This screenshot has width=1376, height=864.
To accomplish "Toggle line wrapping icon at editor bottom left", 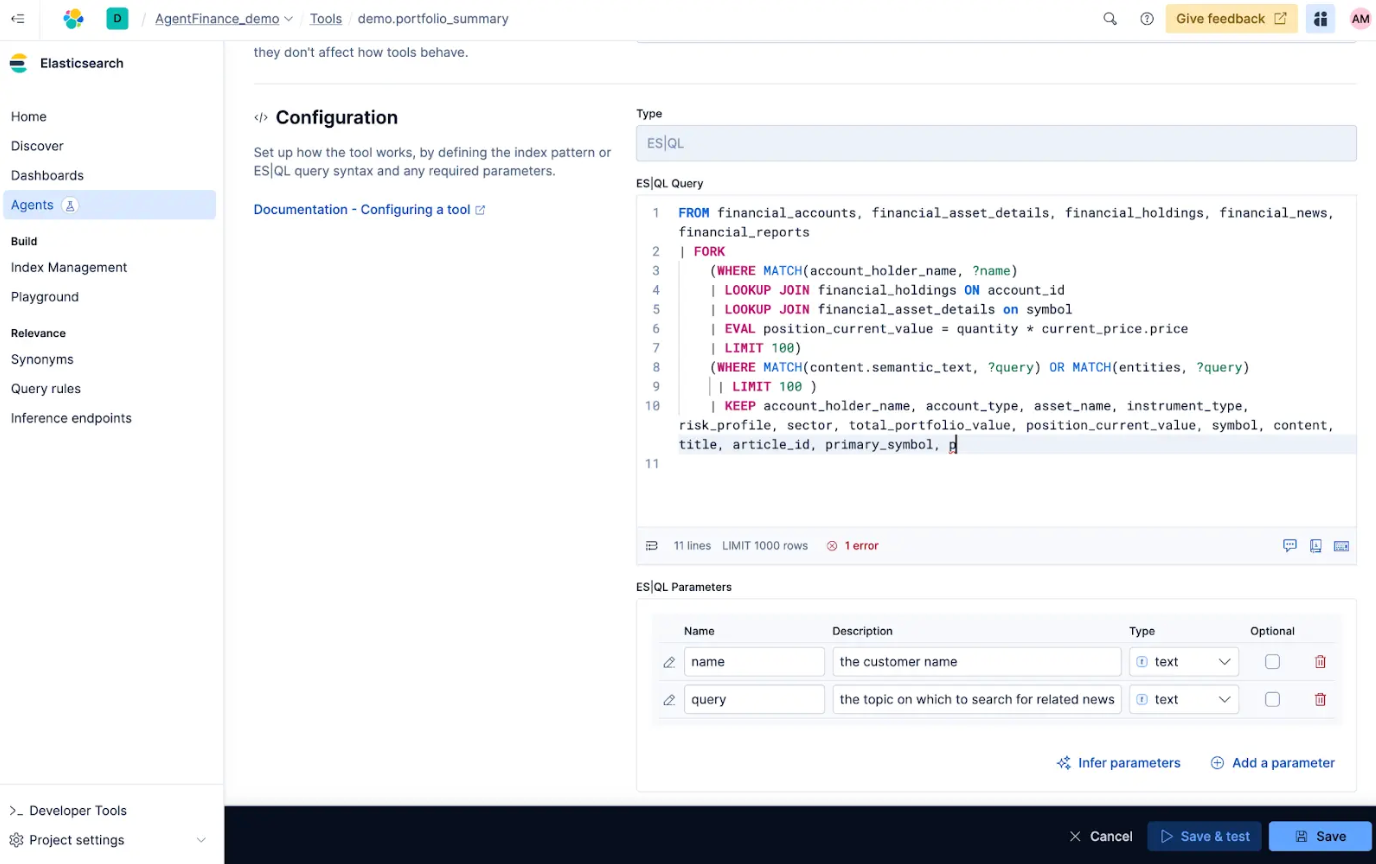I will point(651,545).
